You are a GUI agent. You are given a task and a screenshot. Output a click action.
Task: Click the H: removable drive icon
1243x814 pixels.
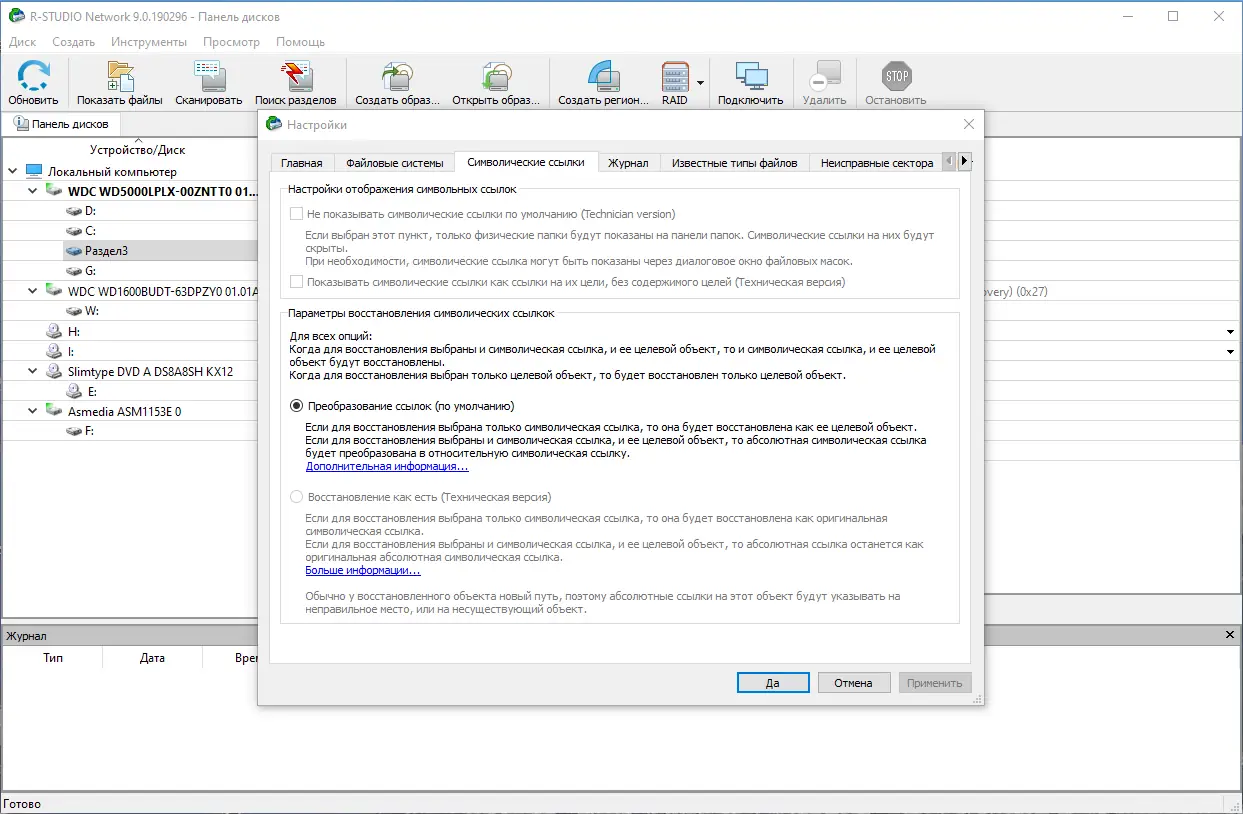(54, 331)
